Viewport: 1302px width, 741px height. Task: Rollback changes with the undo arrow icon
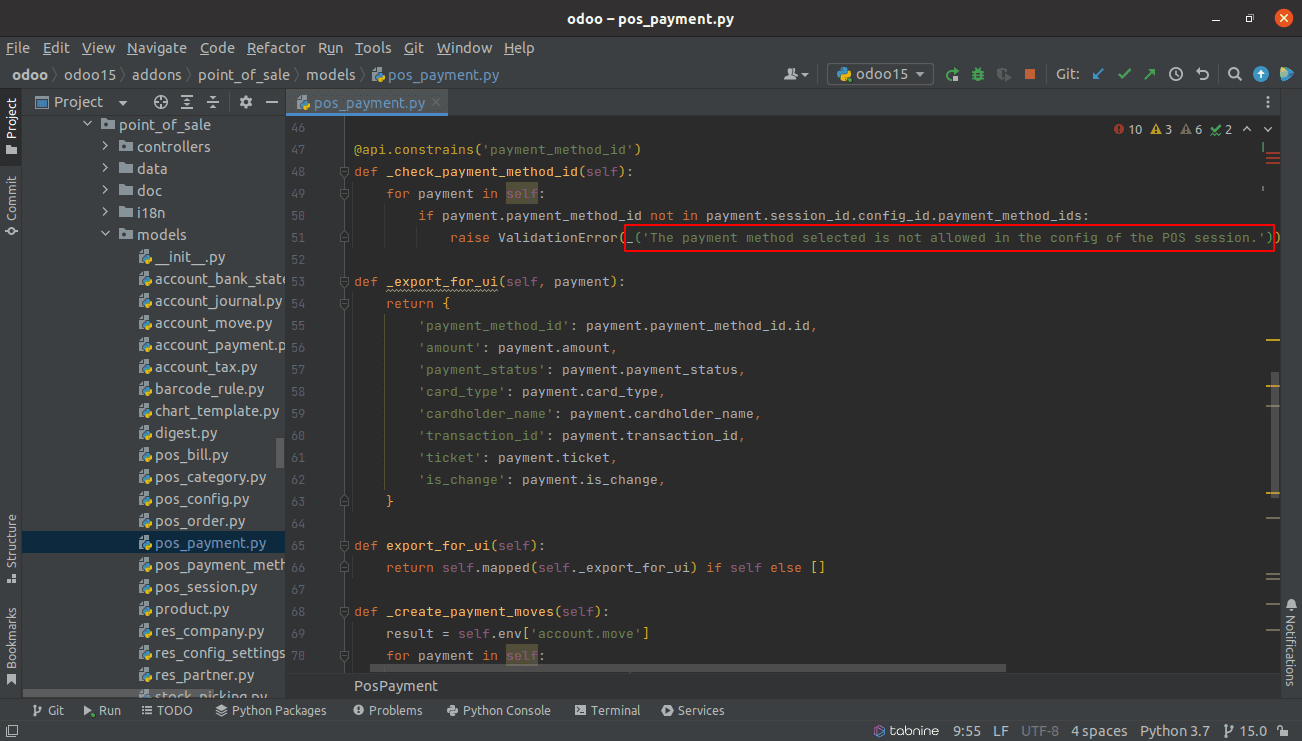click(x=1202, y=74)
